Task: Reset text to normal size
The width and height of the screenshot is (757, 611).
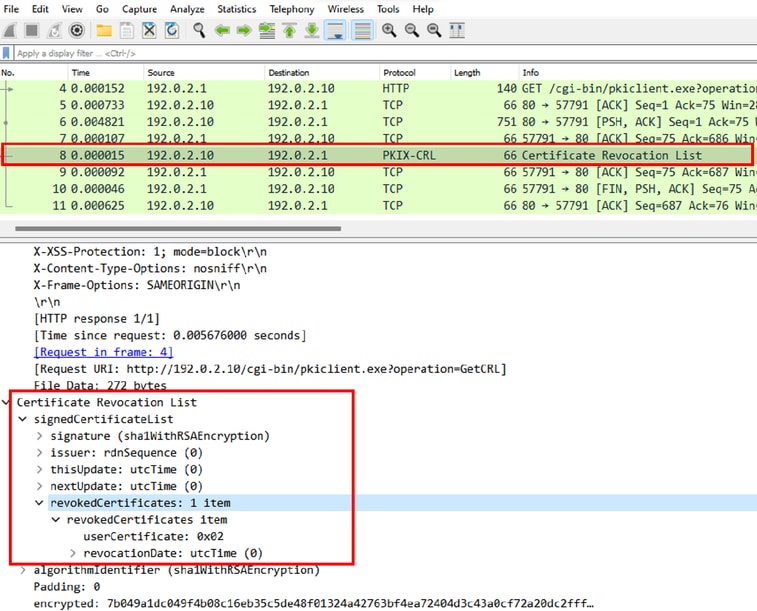Action: pyautogui.click(x=434, y=30)
